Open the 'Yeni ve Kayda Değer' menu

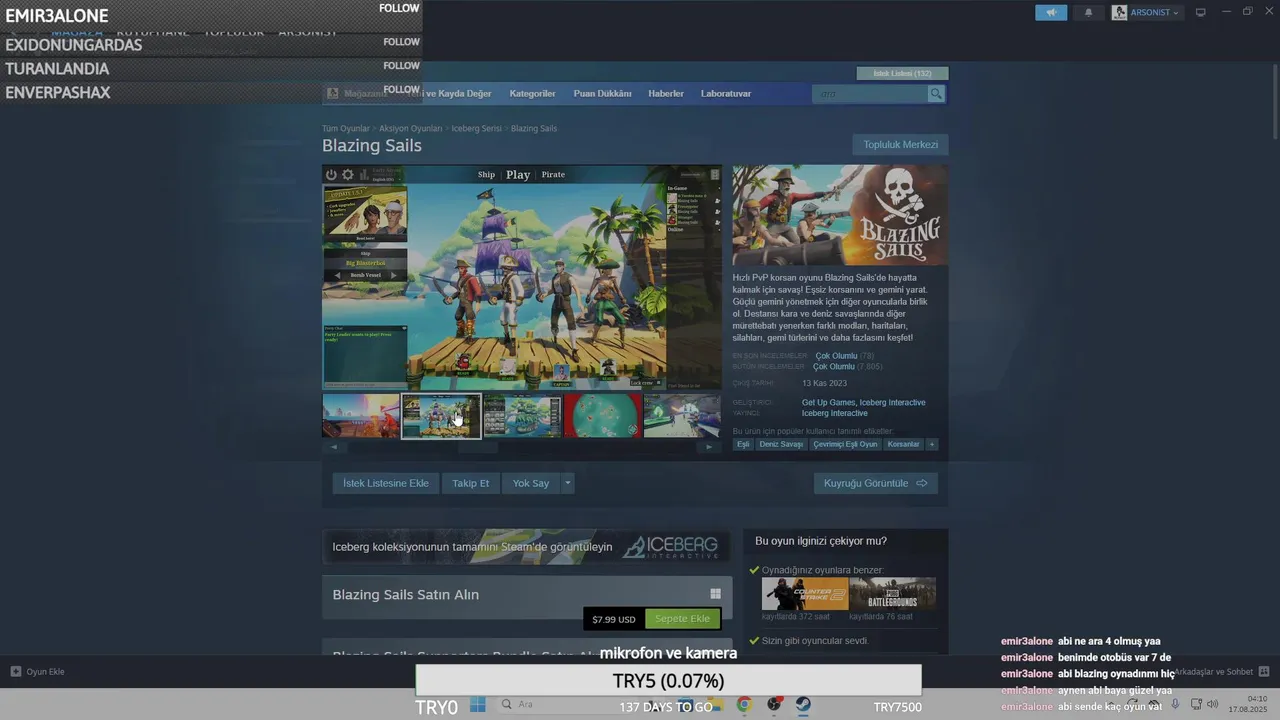(448, 94)
